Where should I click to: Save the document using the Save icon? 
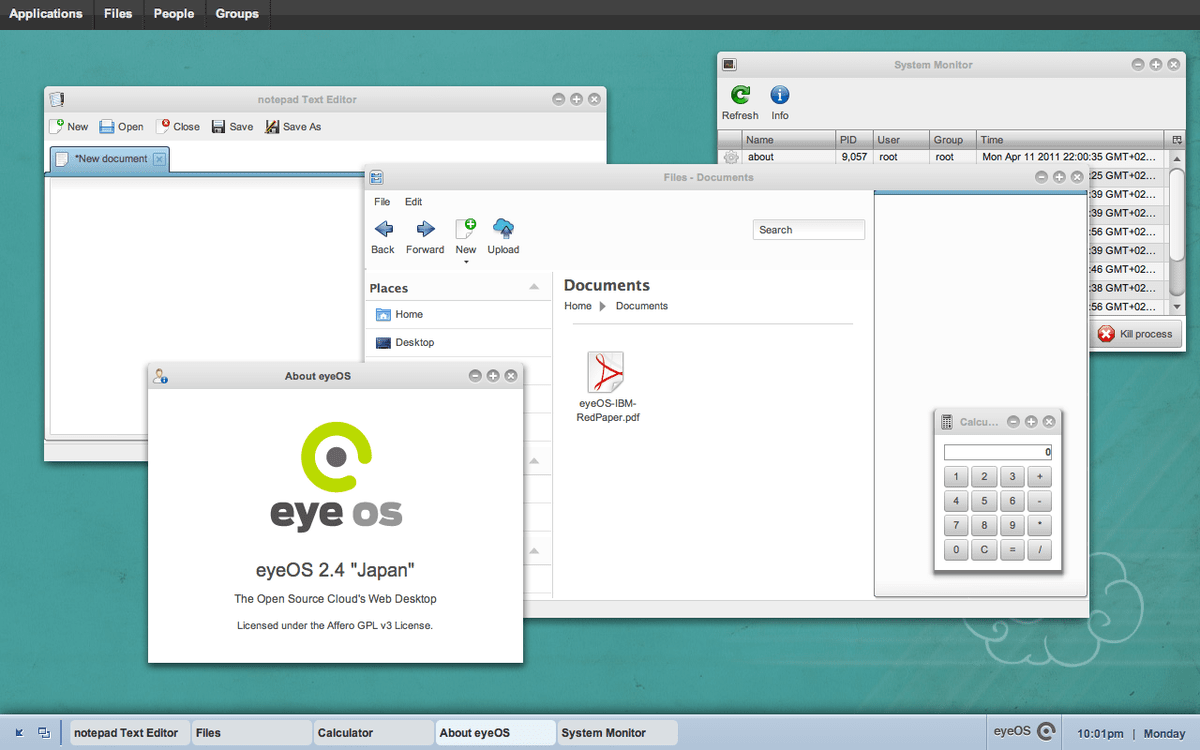(232, 126)
